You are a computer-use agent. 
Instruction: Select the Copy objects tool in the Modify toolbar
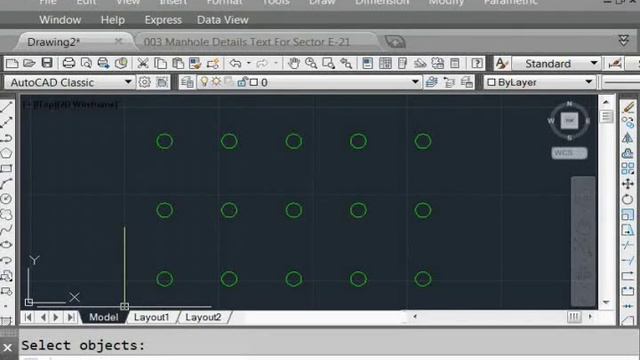pyautogui.click(x=628, y=122)
